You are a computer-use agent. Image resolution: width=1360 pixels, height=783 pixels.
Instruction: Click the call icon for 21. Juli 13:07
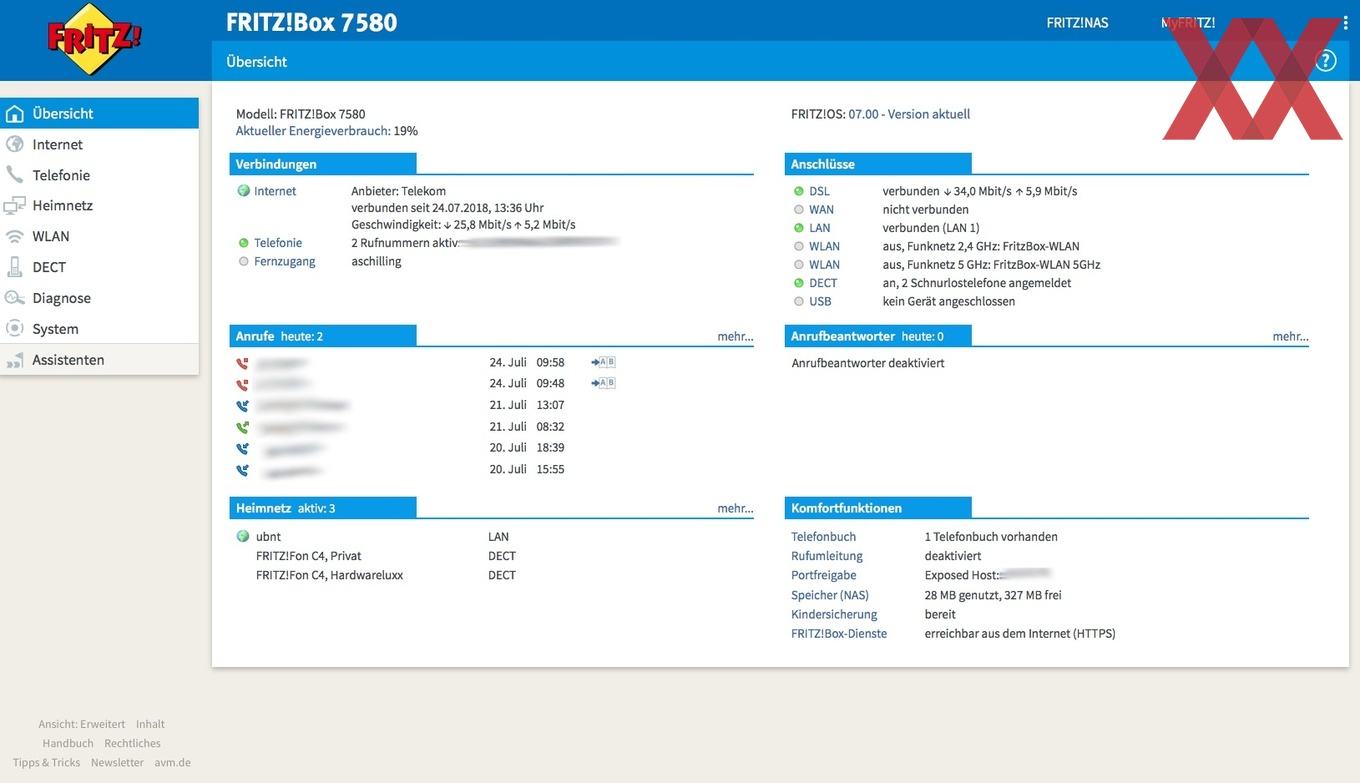(242, 406)
